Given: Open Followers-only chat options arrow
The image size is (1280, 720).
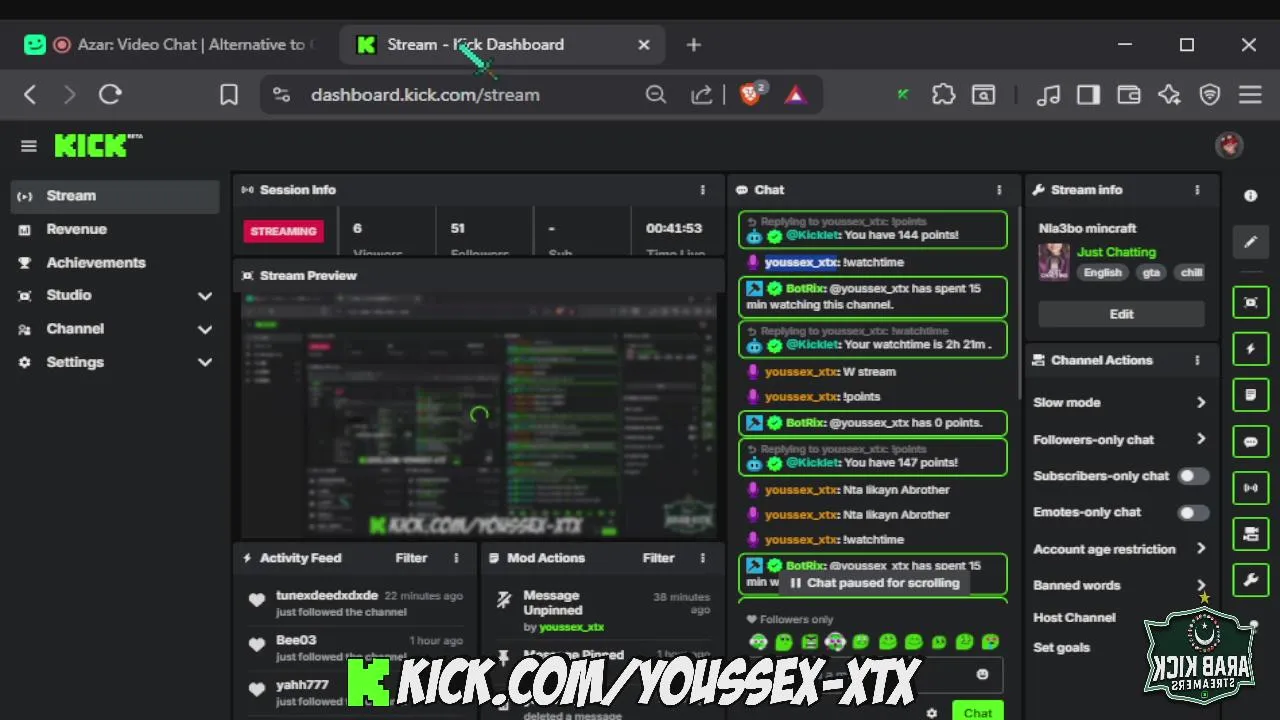Looking at the screenshot, I should coord(1201,439).
